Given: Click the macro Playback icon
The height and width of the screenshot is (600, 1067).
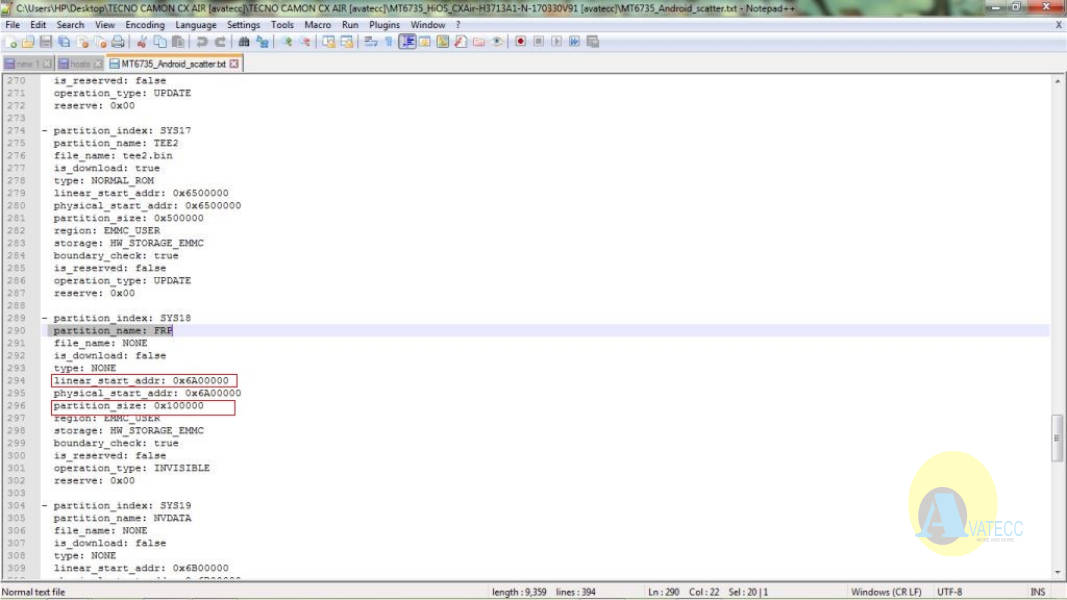Looking at the screenshot, I should [x=557, y=42].
